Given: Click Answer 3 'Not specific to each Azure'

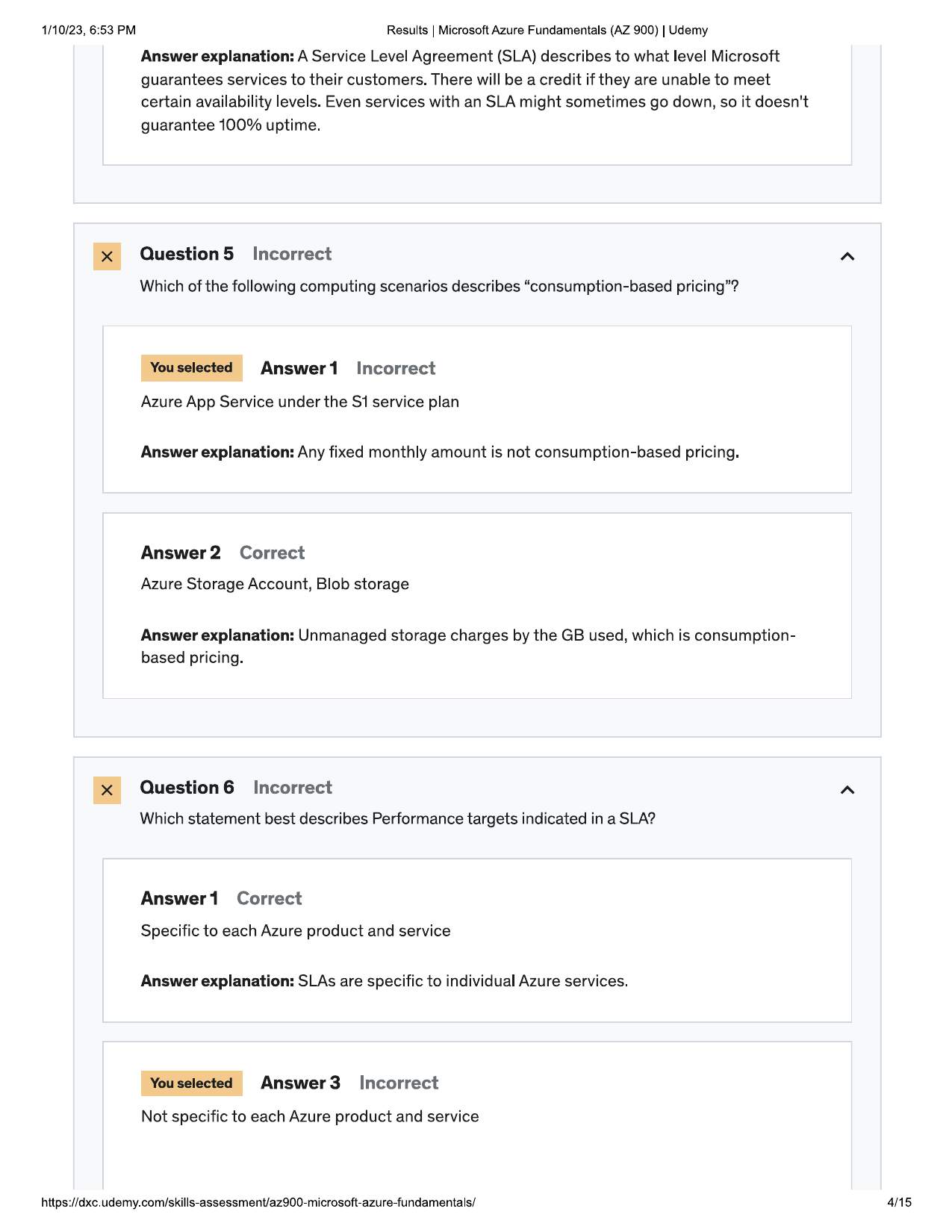Looking at the screenshot, I should [310, 1116].
